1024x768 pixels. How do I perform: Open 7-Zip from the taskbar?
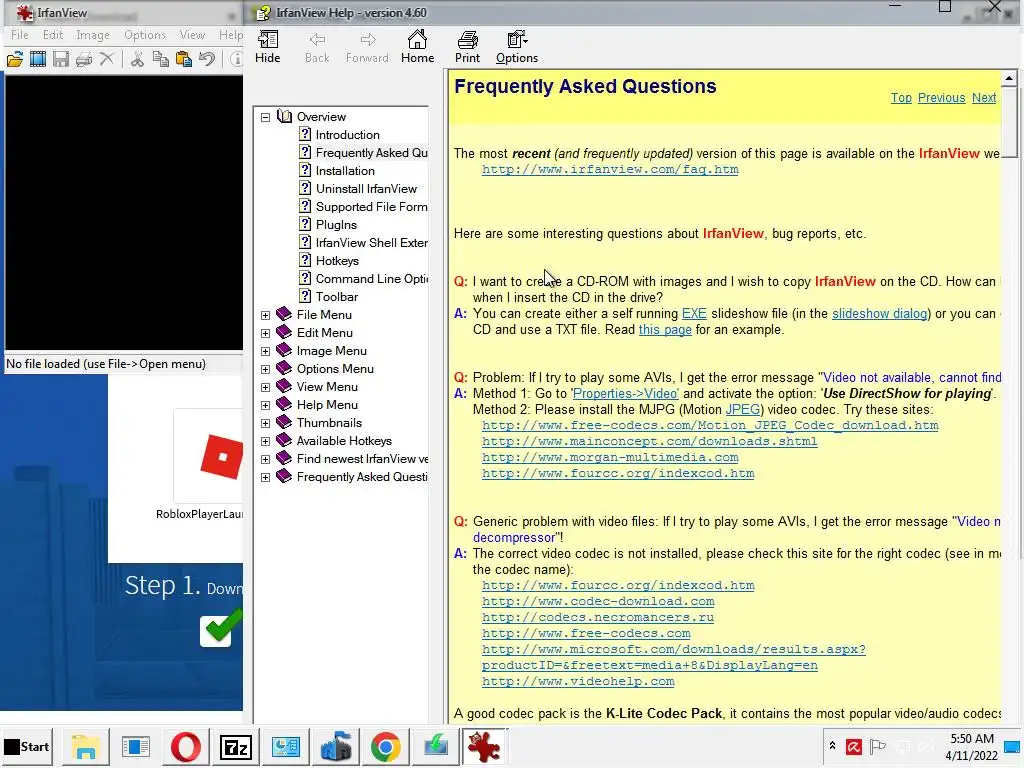coord(236,747)
